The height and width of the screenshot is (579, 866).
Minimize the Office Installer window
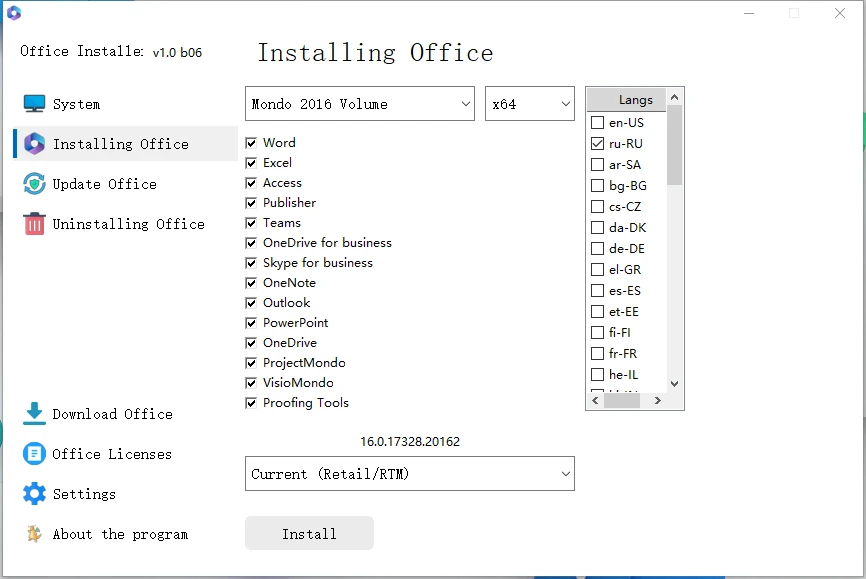coord(749,13)
